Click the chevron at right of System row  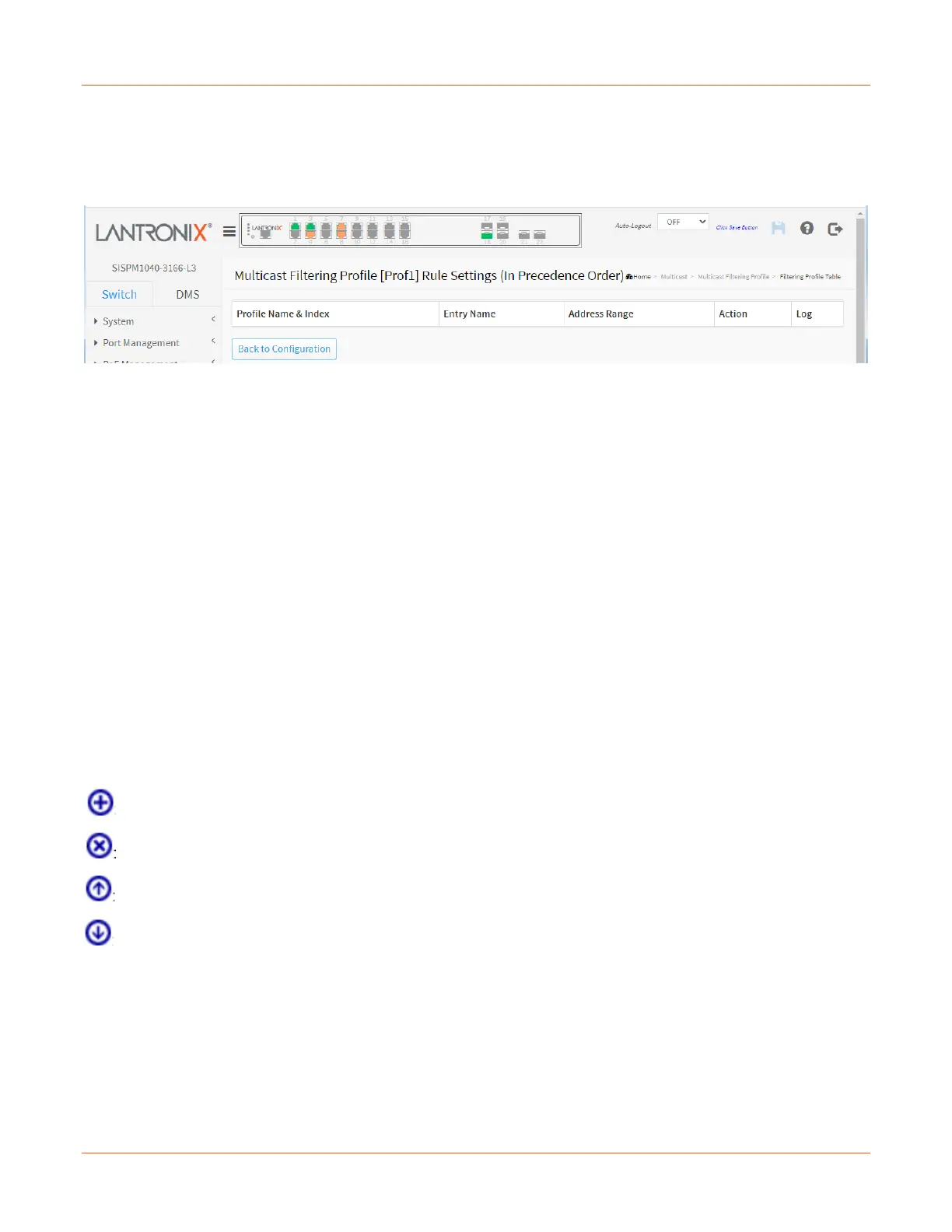[213, 319]
